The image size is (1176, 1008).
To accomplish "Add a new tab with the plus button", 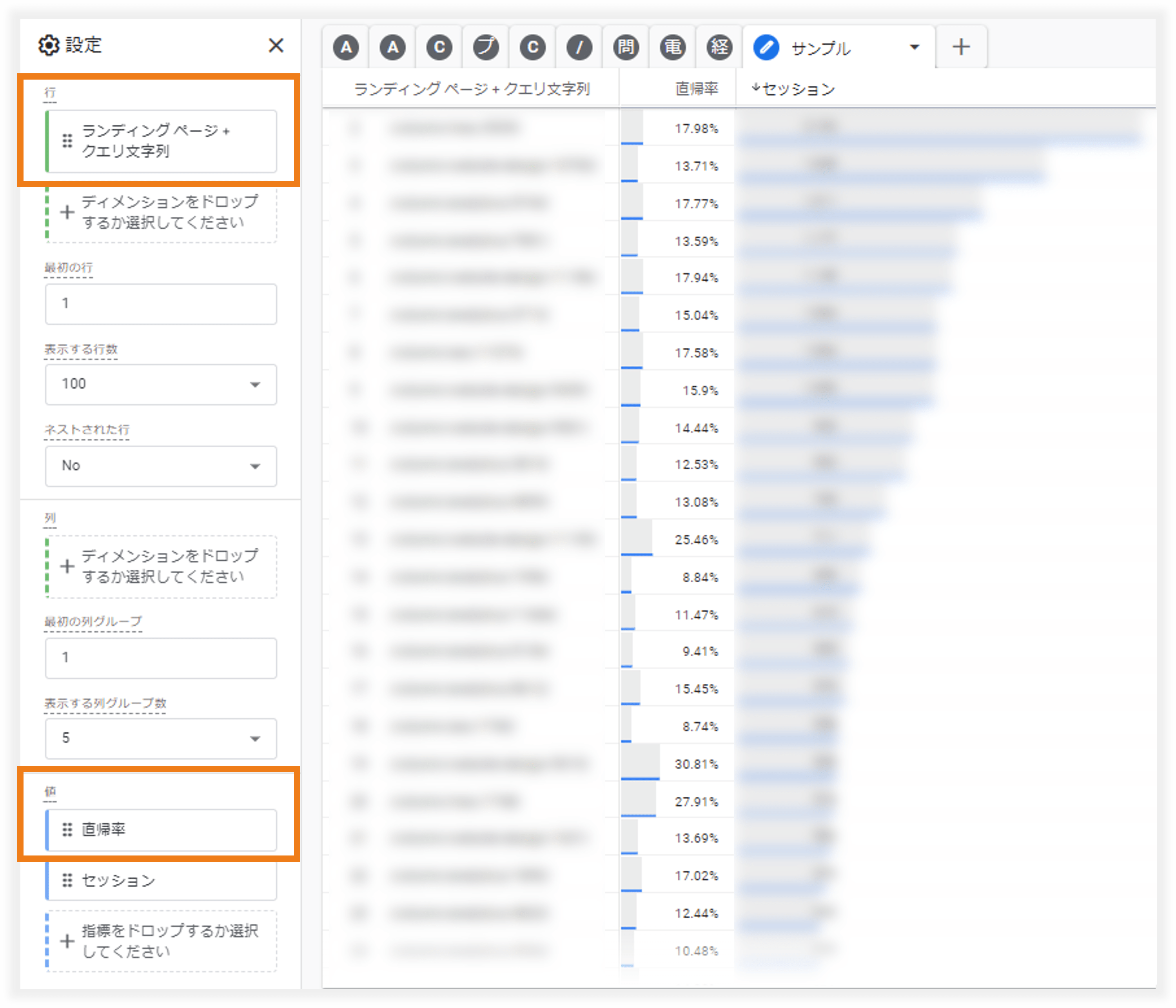I will 962,47.
